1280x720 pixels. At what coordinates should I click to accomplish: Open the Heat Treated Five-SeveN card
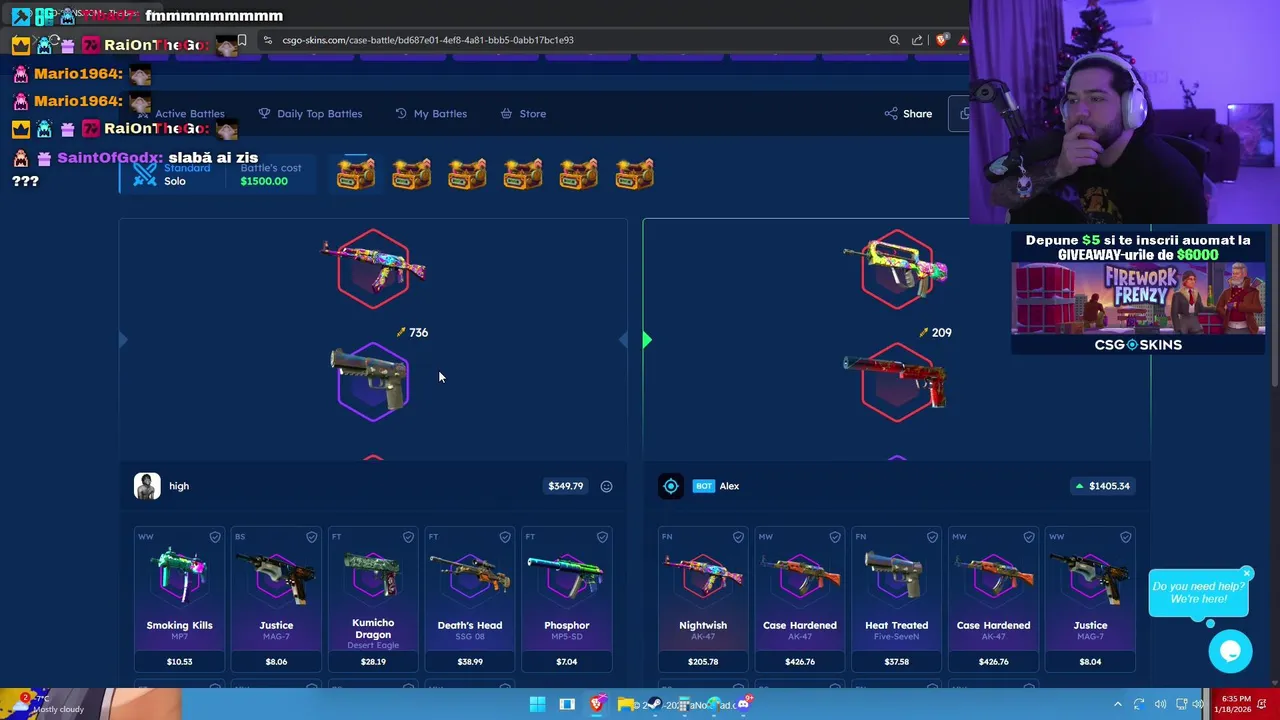[897, 600]
